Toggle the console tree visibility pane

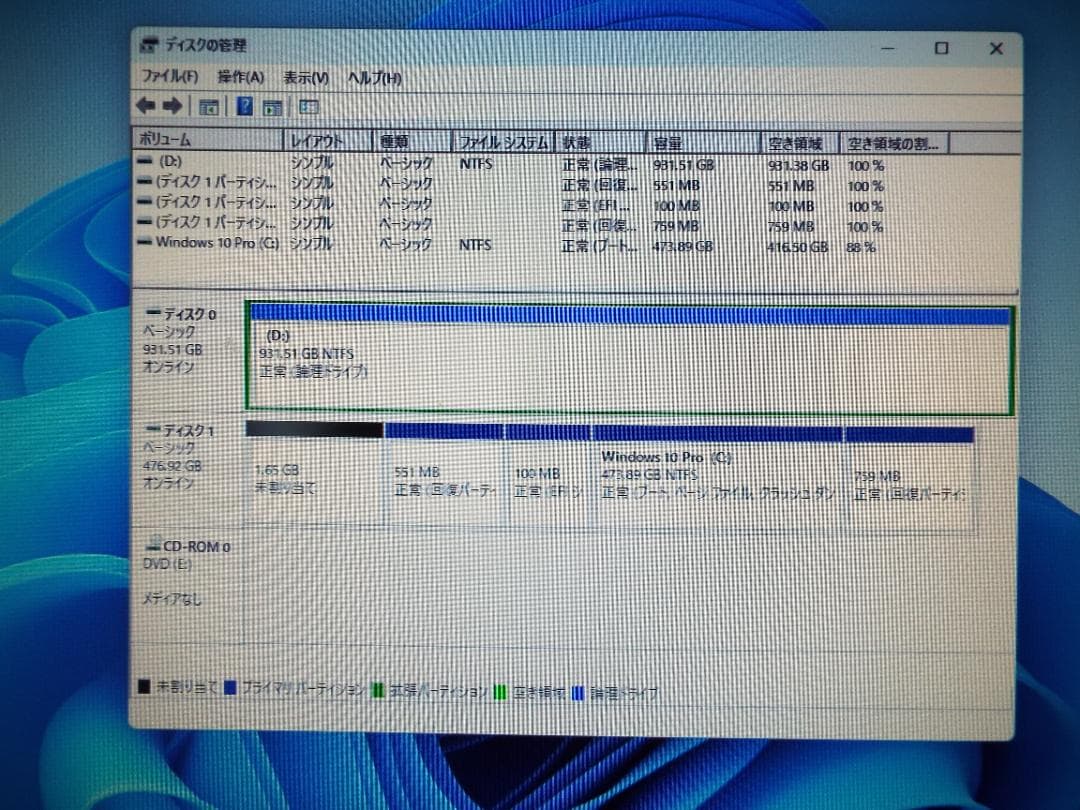pyautogui.click(x=208, y=106)
